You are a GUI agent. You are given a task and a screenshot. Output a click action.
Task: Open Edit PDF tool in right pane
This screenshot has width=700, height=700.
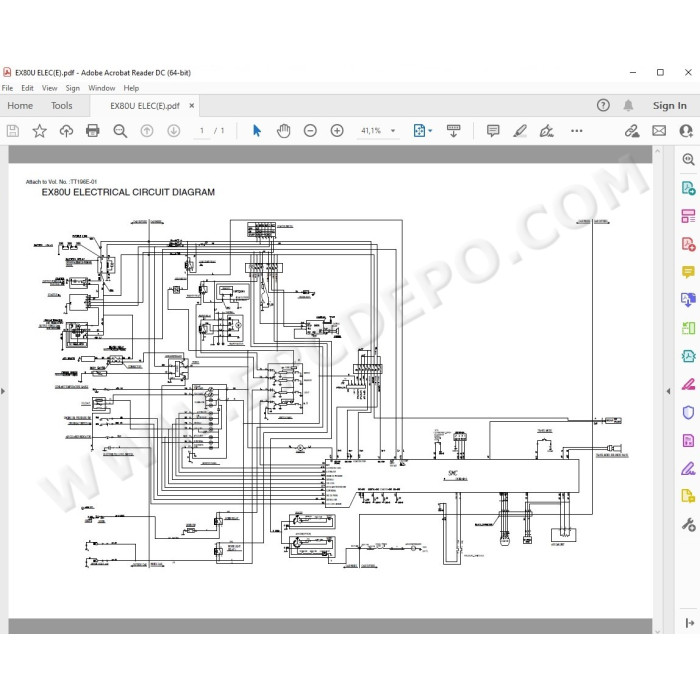pos(688,216)
